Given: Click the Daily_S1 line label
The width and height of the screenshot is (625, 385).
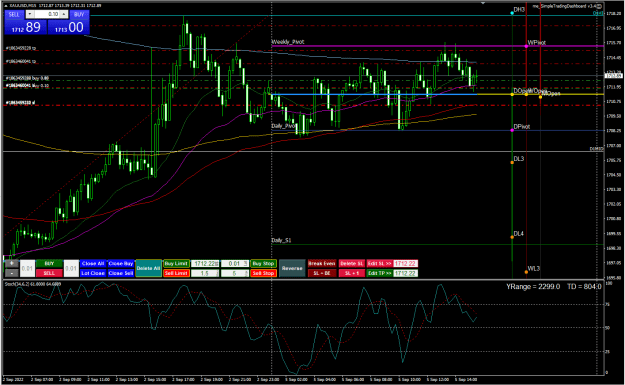Looking at the screenshot, I should click(281, 240).
